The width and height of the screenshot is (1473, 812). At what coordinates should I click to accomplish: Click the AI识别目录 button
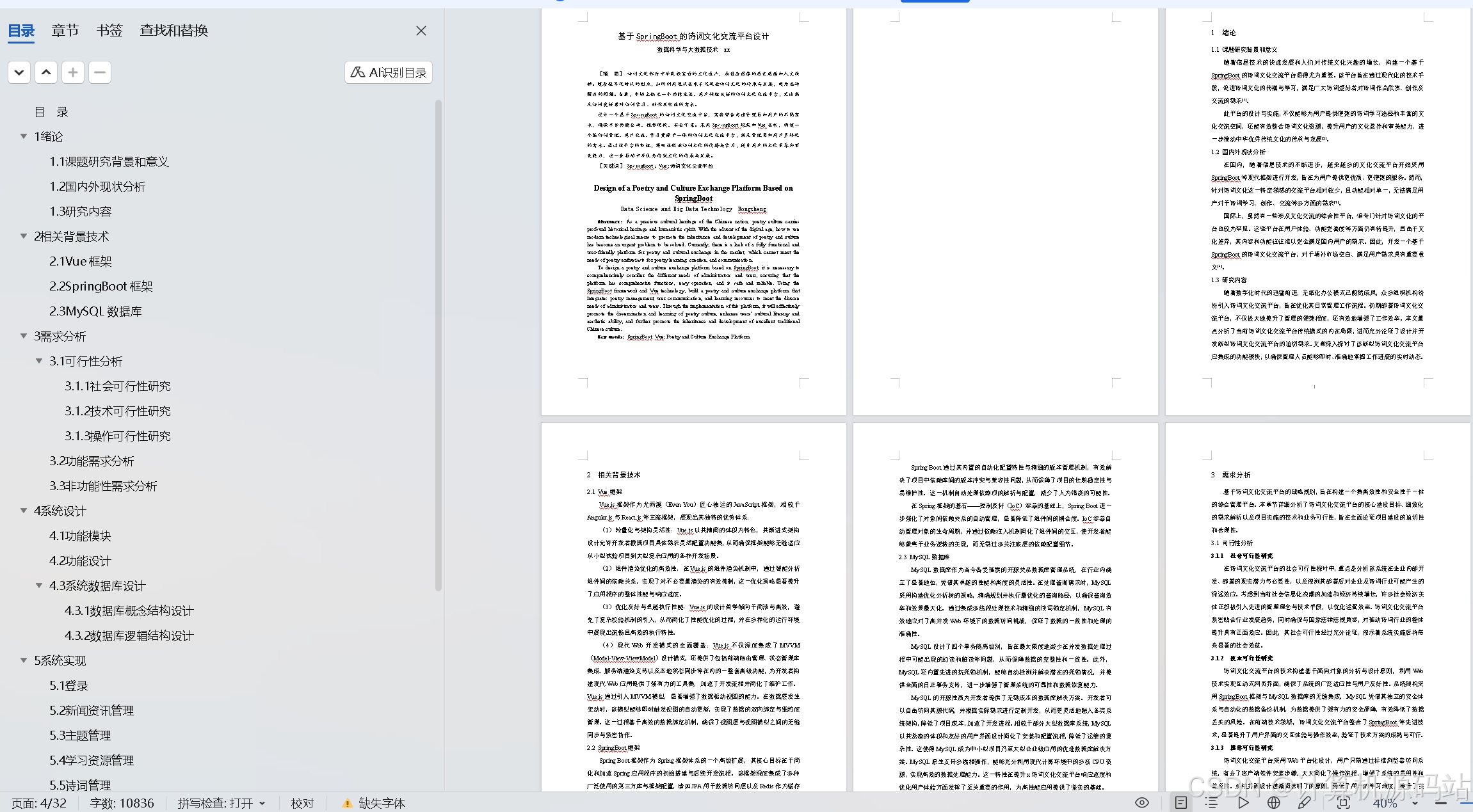tap(389, 72)
